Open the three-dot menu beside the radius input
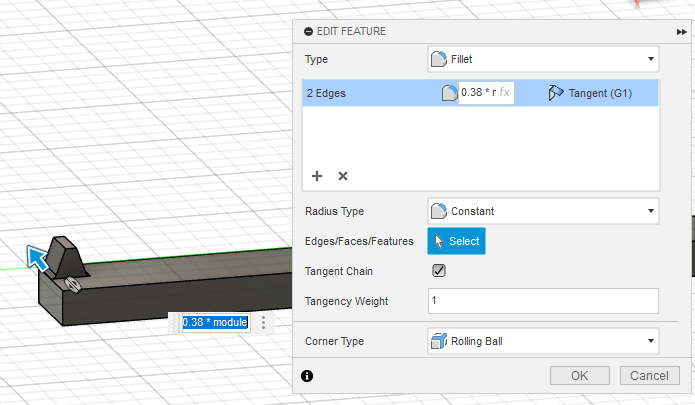This screenshot has height=405, width=695. [x=263, y=322]
